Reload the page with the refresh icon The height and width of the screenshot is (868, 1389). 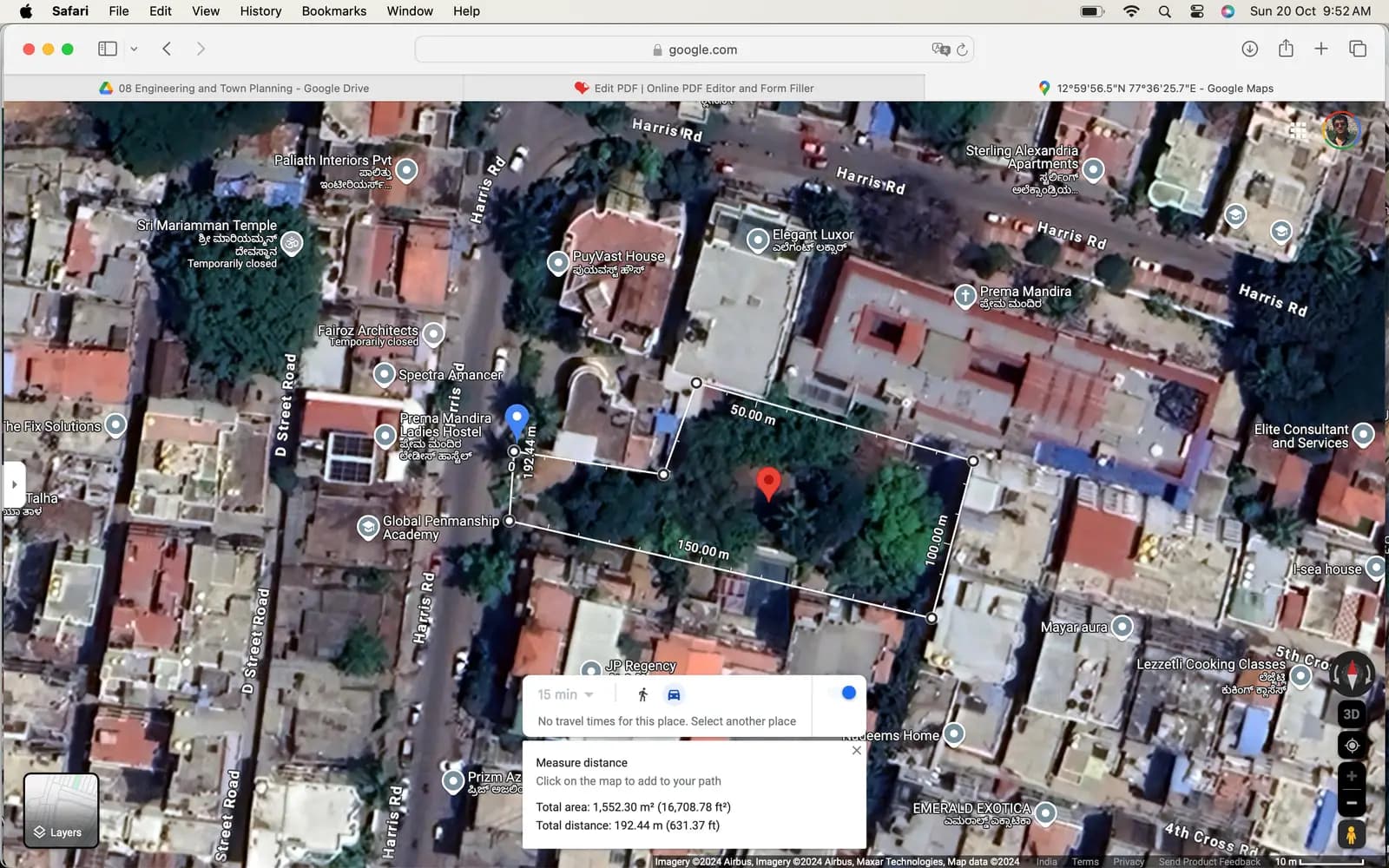962,49
